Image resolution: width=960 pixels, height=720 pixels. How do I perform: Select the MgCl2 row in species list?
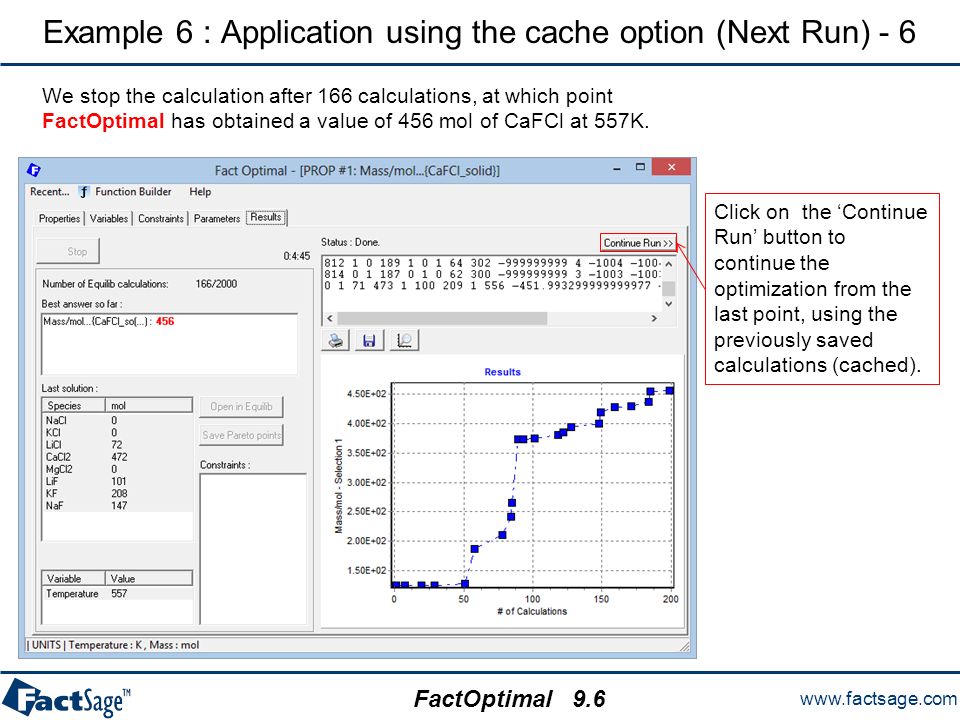117,470
